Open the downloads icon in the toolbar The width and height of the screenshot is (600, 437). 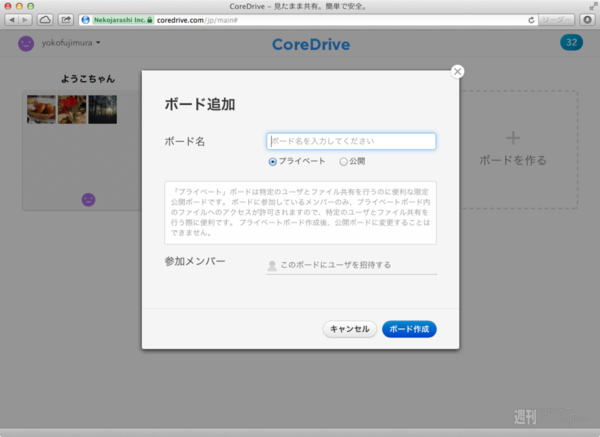(587, 20)
